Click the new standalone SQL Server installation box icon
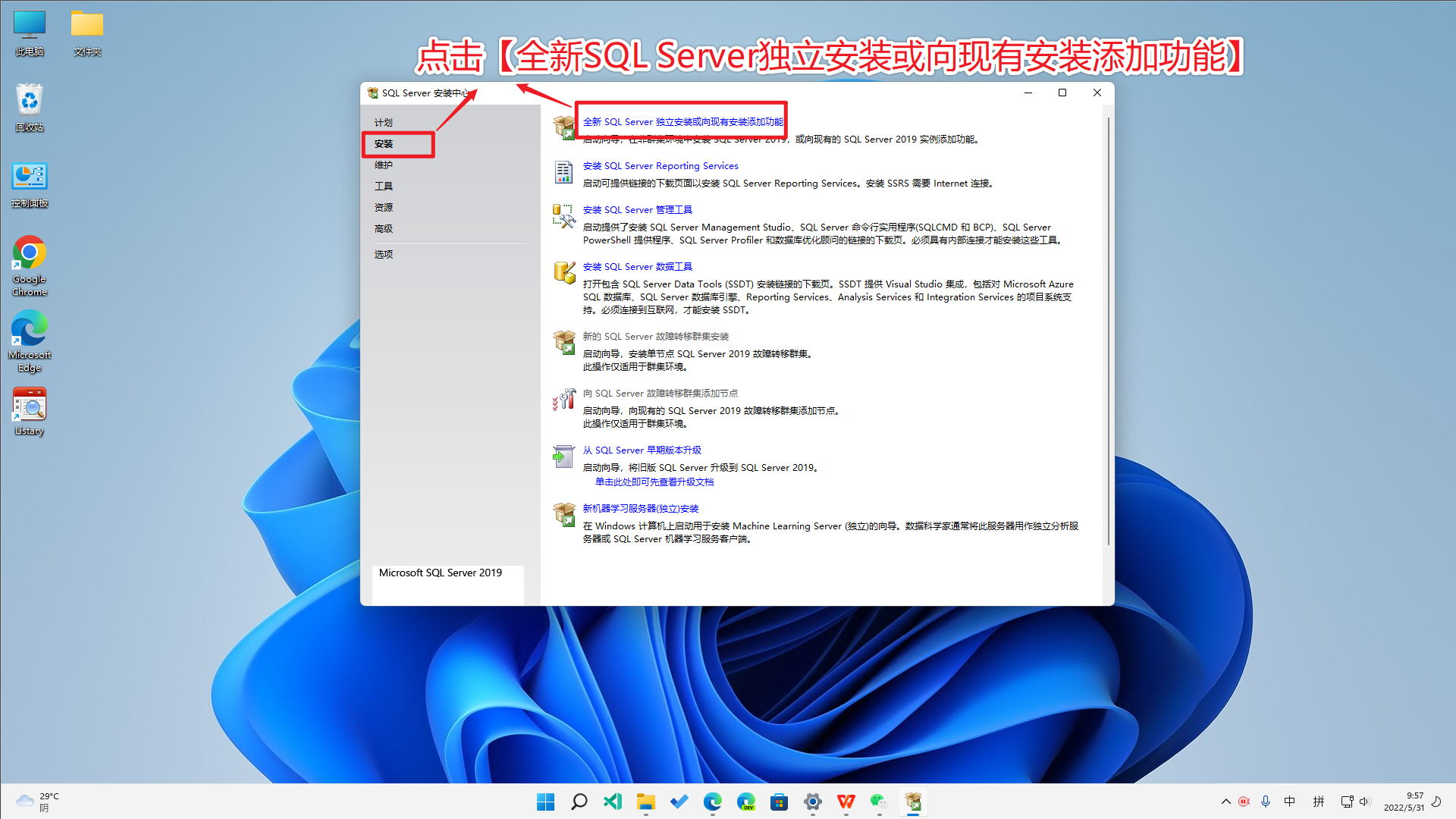The image size is (1456, 819). tap(564, 127)
